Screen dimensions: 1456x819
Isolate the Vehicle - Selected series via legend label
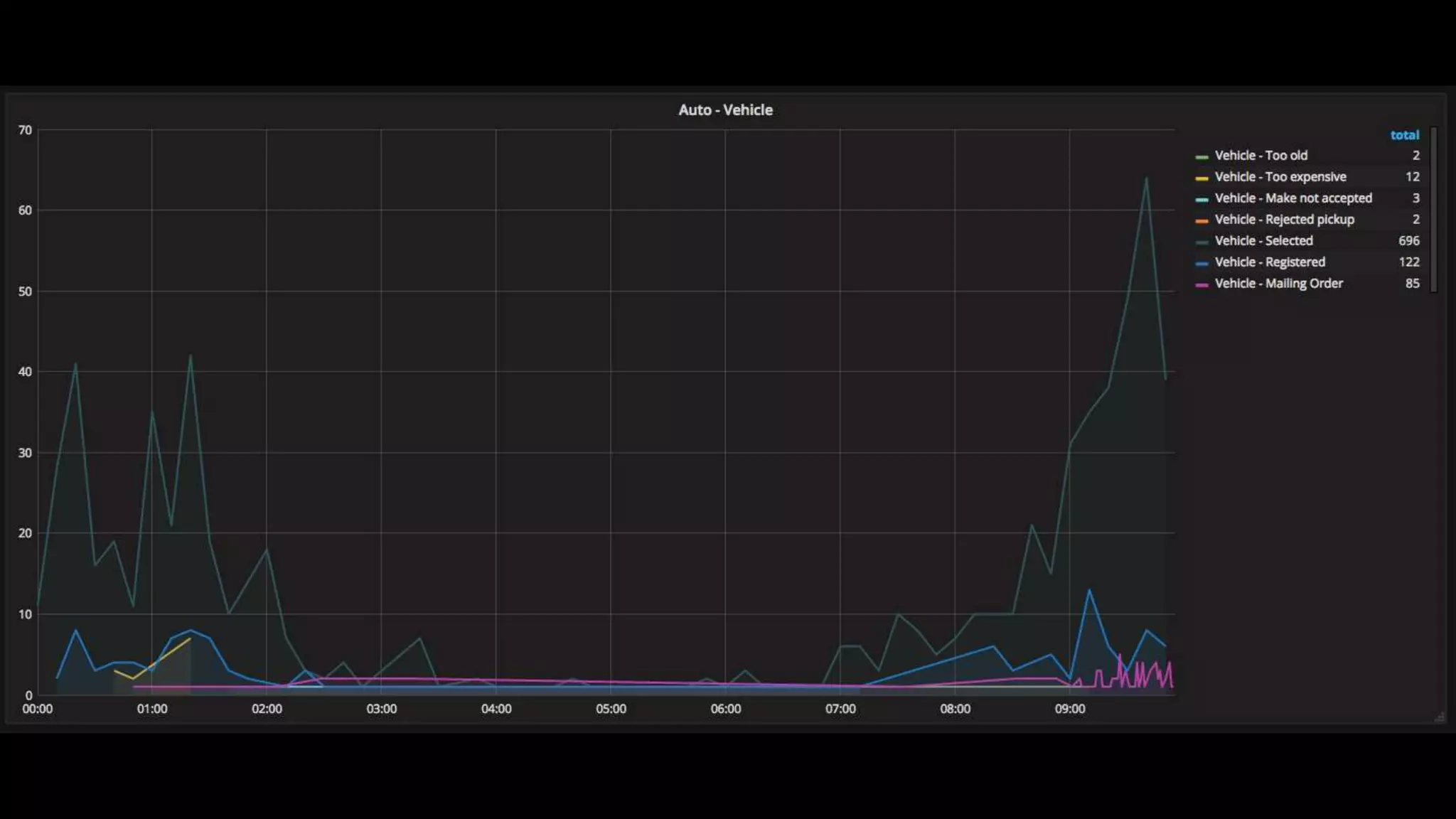pos(1263,241)
